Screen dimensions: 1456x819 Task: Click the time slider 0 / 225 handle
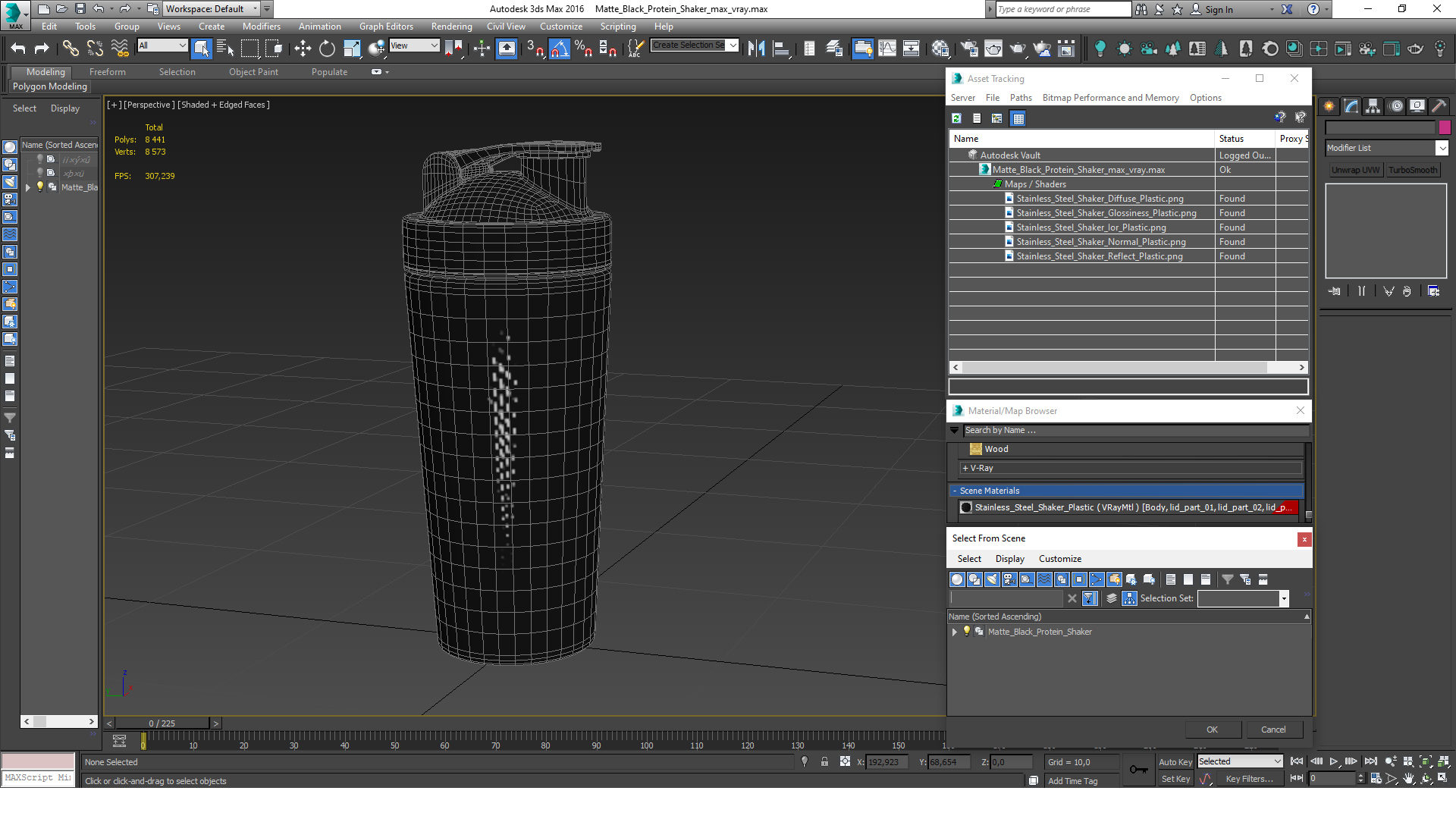(x=162, y=723)
